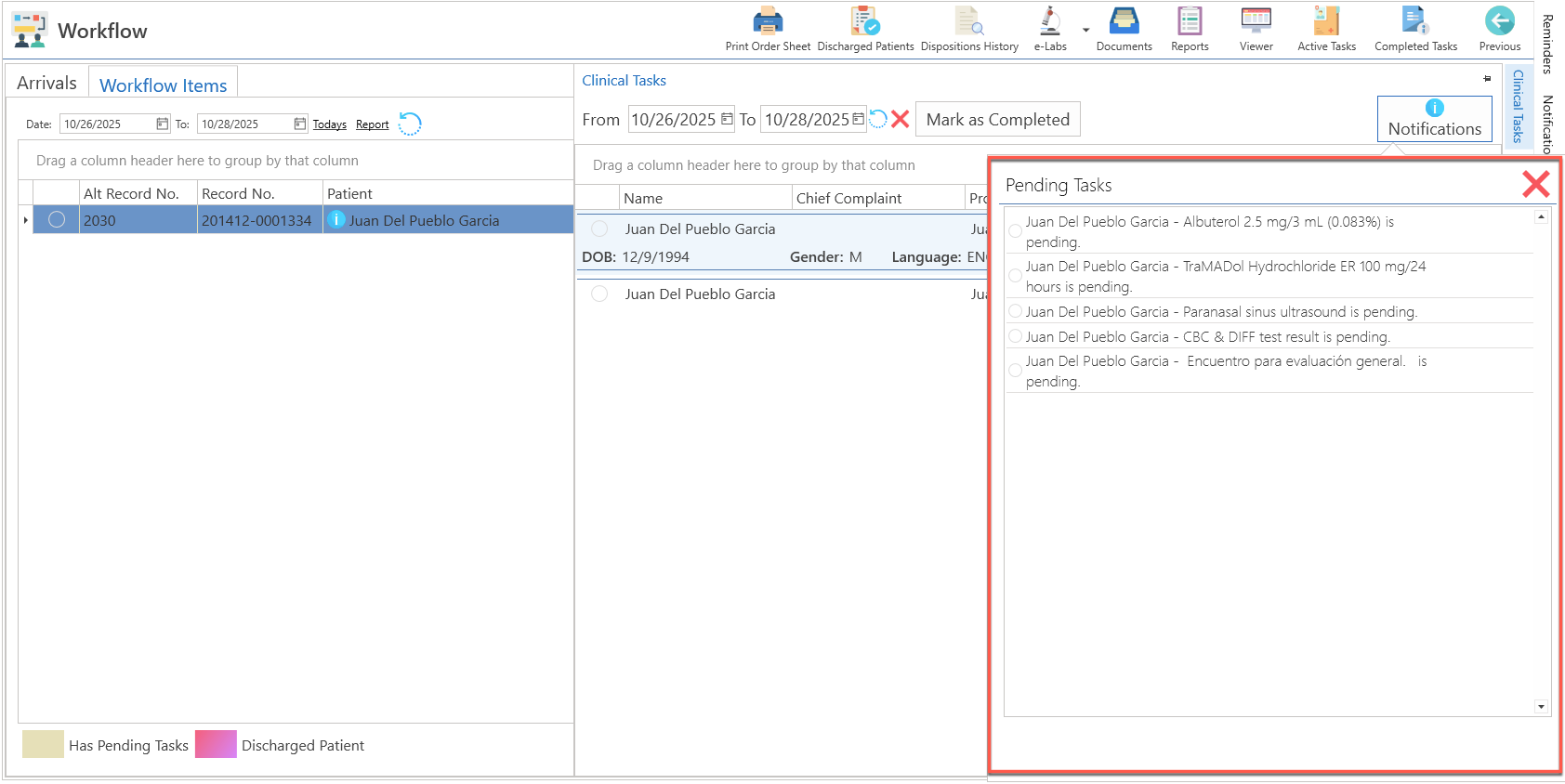Select CBC & DIFF test task radio
This screenshot has height=784, width=1565.
(x=1015, y=336)
